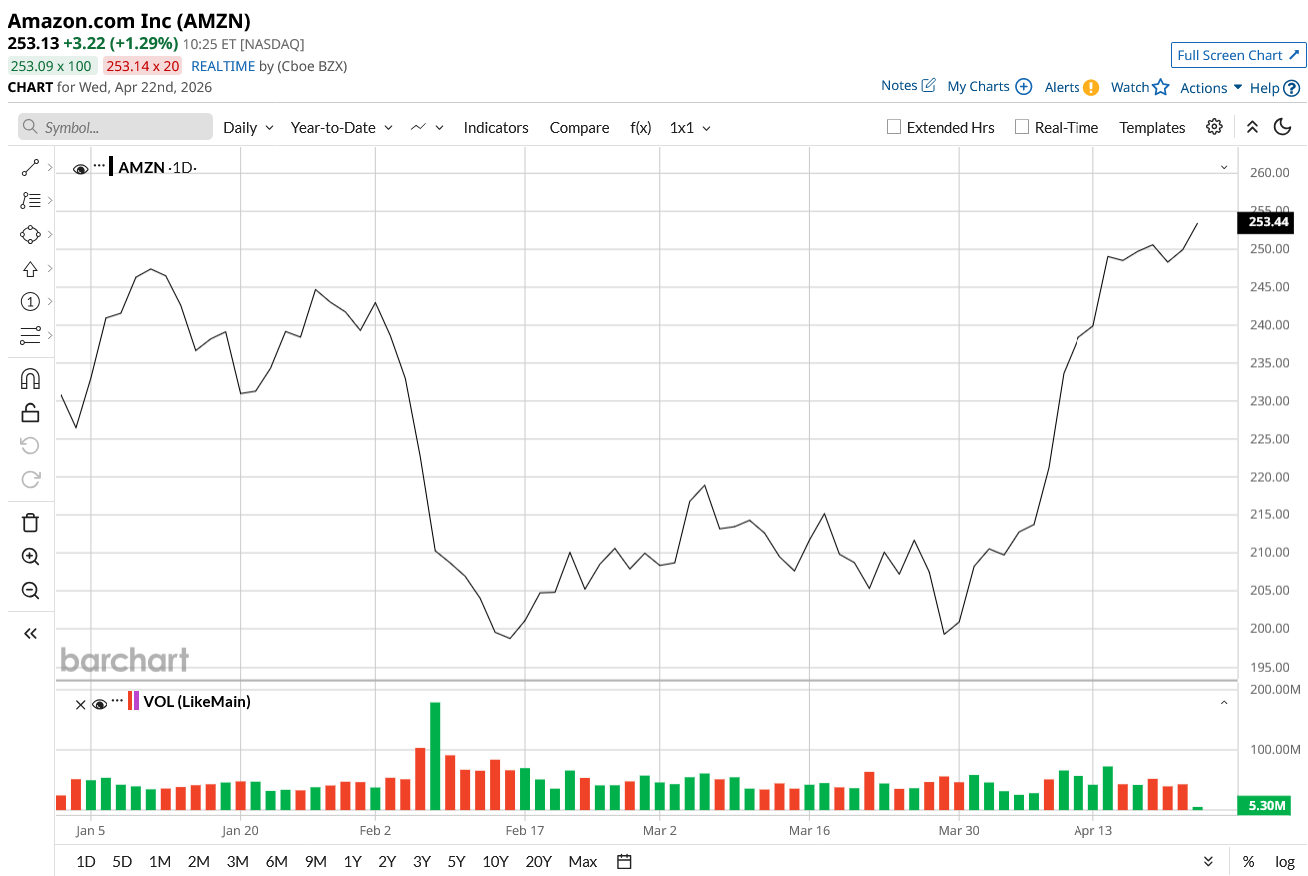Viewport: 1308px width, 876px height.
Task: Open the VOL study three-dot menu
Action: click(x=117, y=700)
